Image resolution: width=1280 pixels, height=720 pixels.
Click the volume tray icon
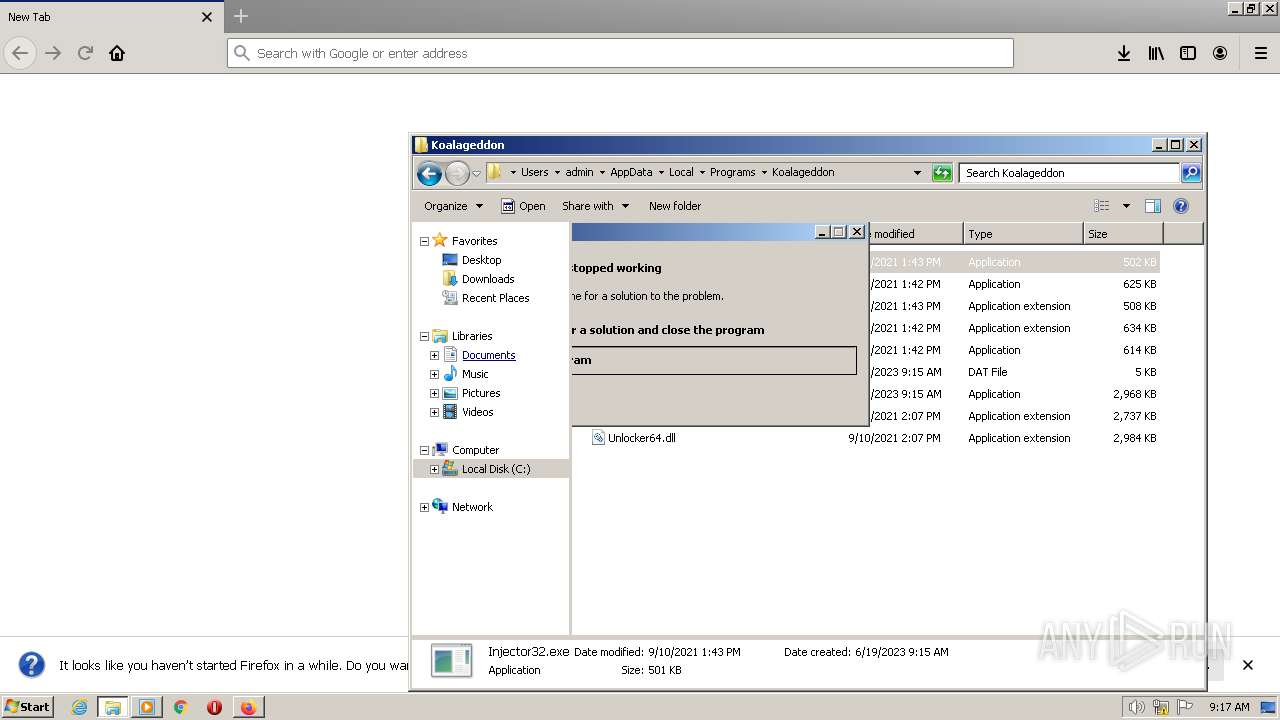(x=1137, y=707)
